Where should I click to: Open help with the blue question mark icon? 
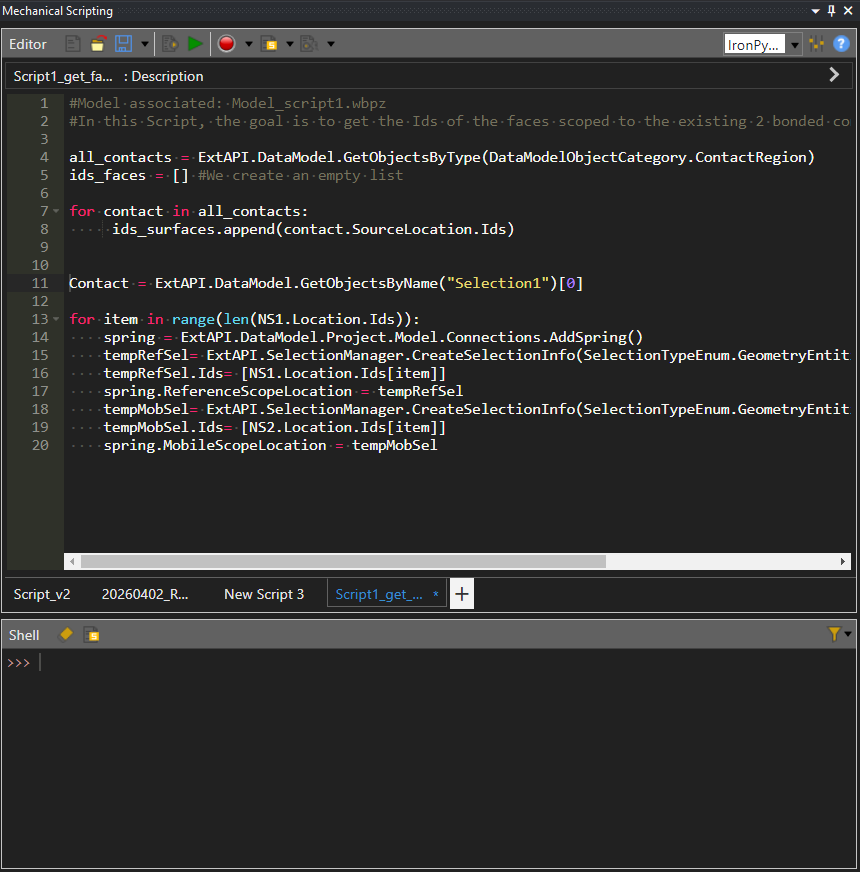pos(841,44)
